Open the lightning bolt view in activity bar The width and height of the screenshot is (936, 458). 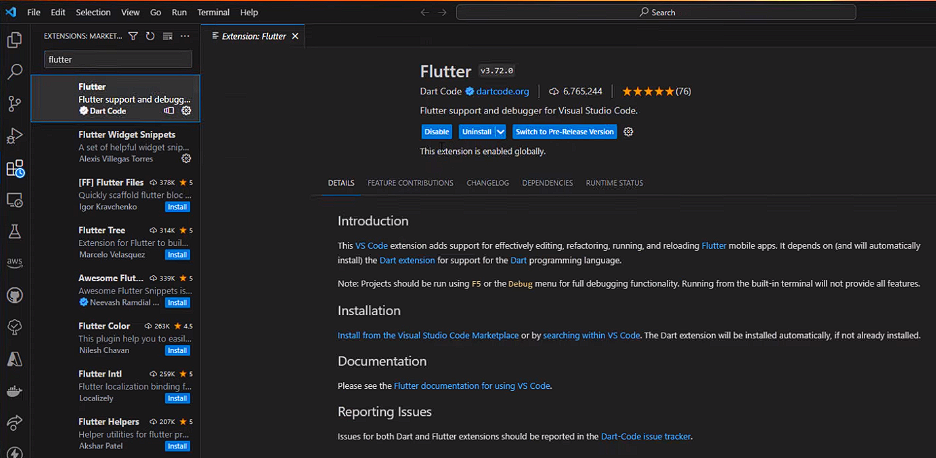[14, 451]
